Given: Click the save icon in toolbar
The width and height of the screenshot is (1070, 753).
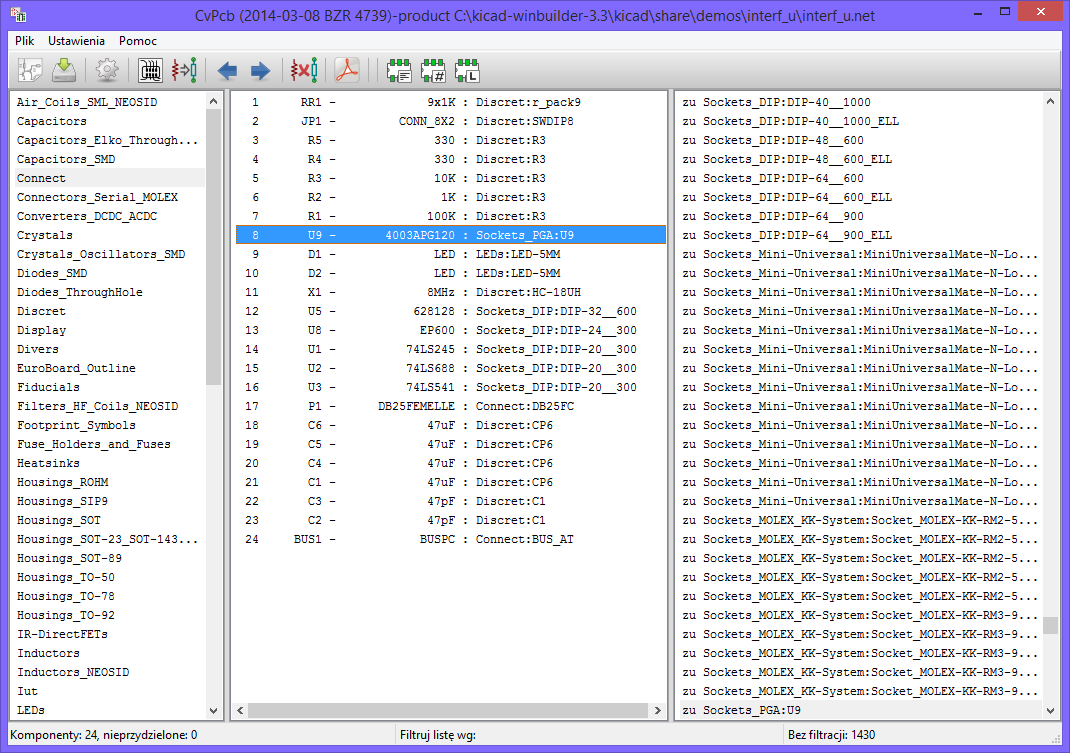Looking at the screenshot, I should (x=65, y=70).
